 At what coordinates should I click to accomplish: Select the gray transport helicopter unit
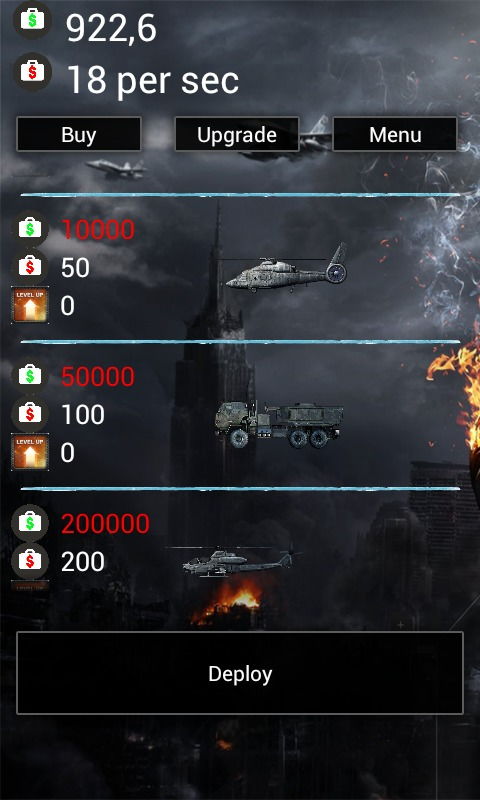click(286, 270)
